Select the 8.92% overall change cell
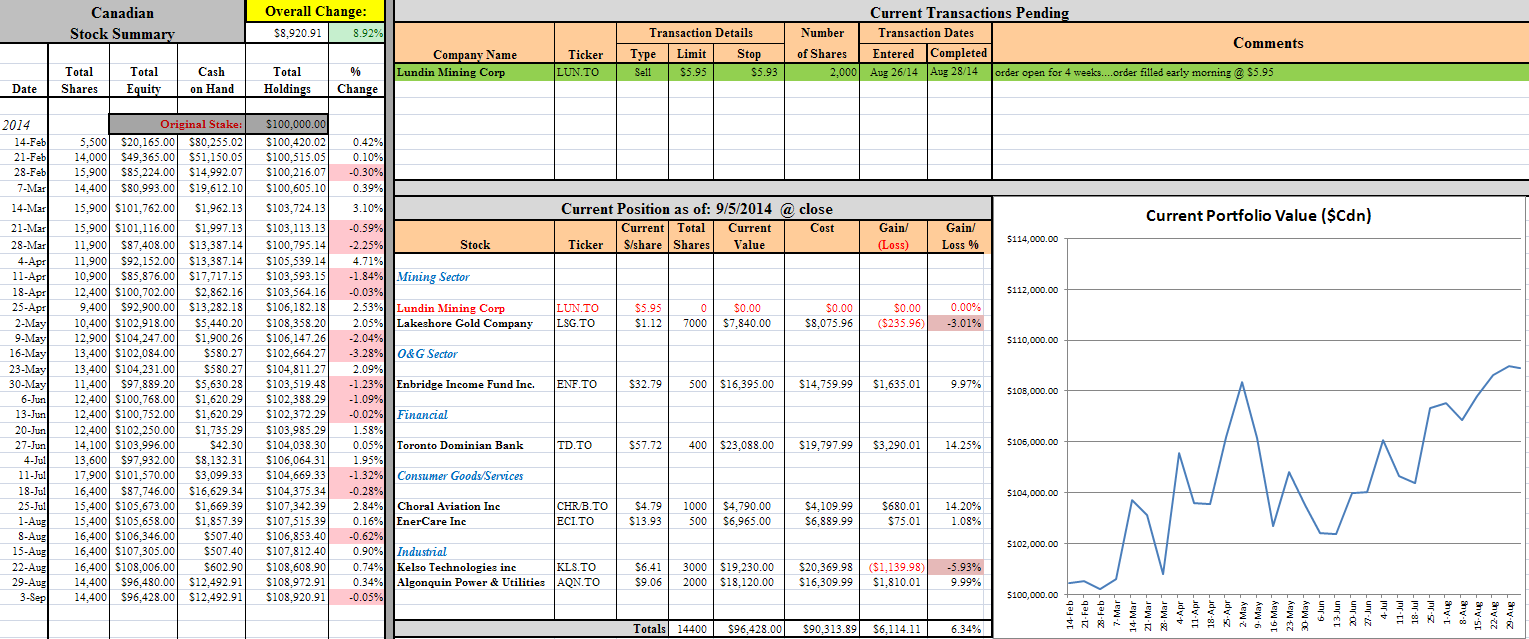The width and height of the screenshot is (1529, 639). click(x=356, y=33)
